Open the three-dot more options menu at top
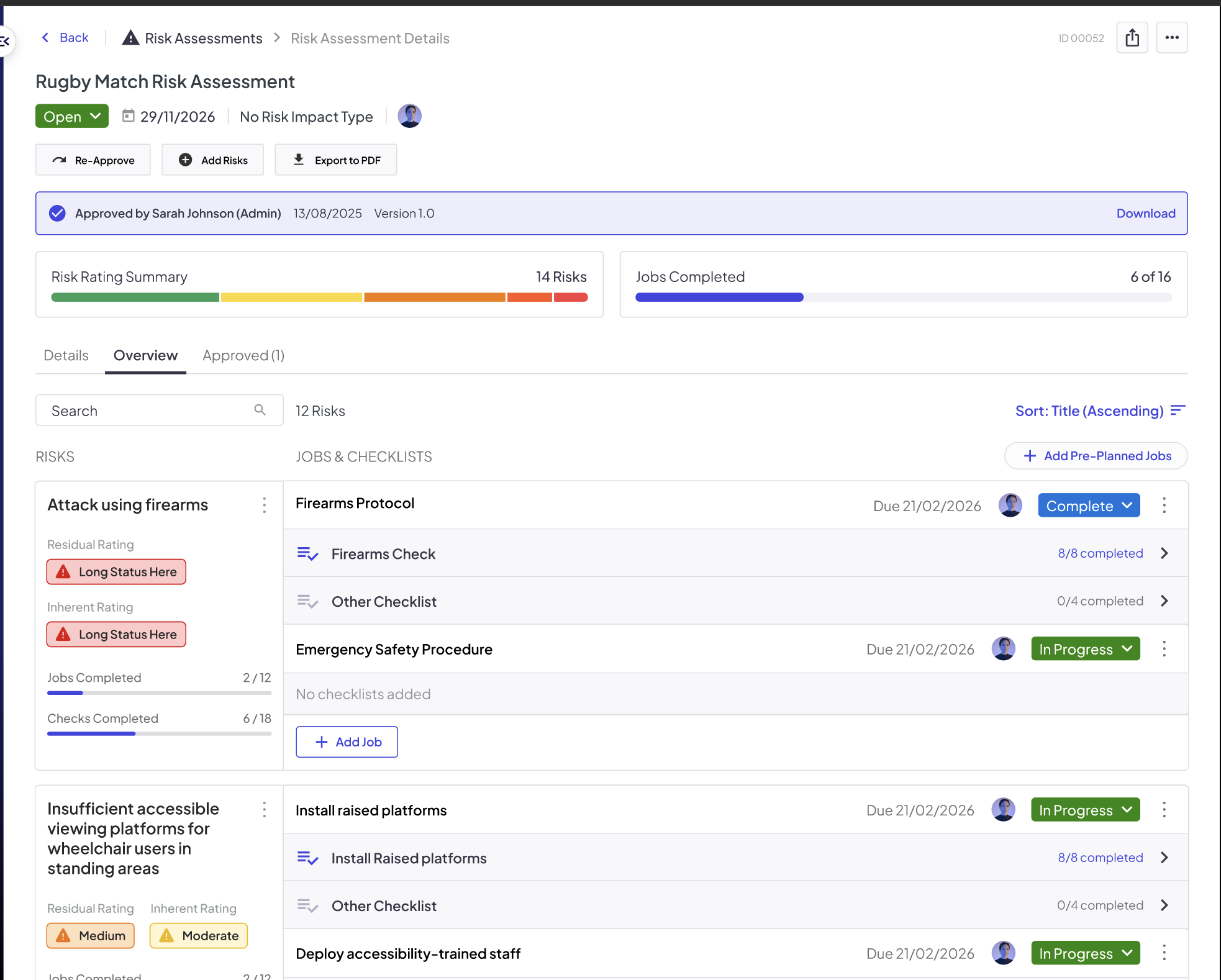This screenshot has width=1221, height=980. click(x=1172, y=38)
